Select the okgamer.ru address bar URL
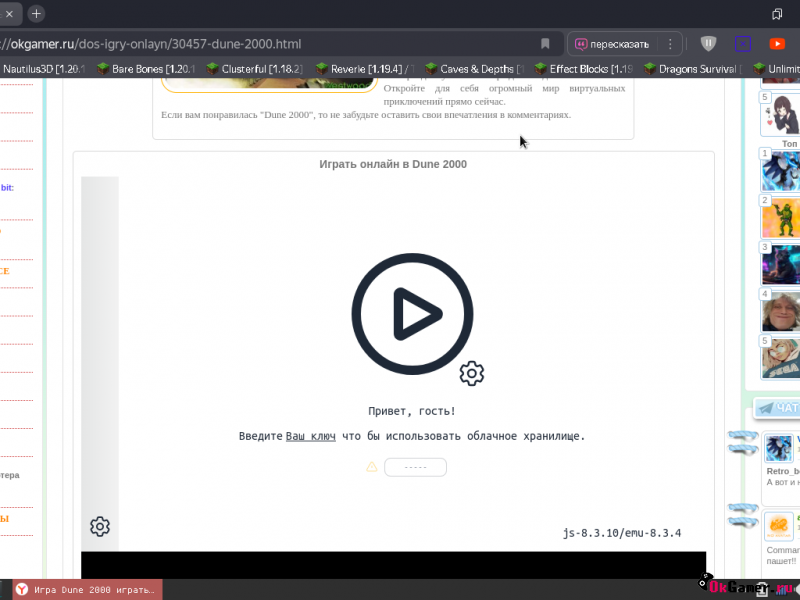The height and width of the screenshot is (600, 800). pos(151,44)
